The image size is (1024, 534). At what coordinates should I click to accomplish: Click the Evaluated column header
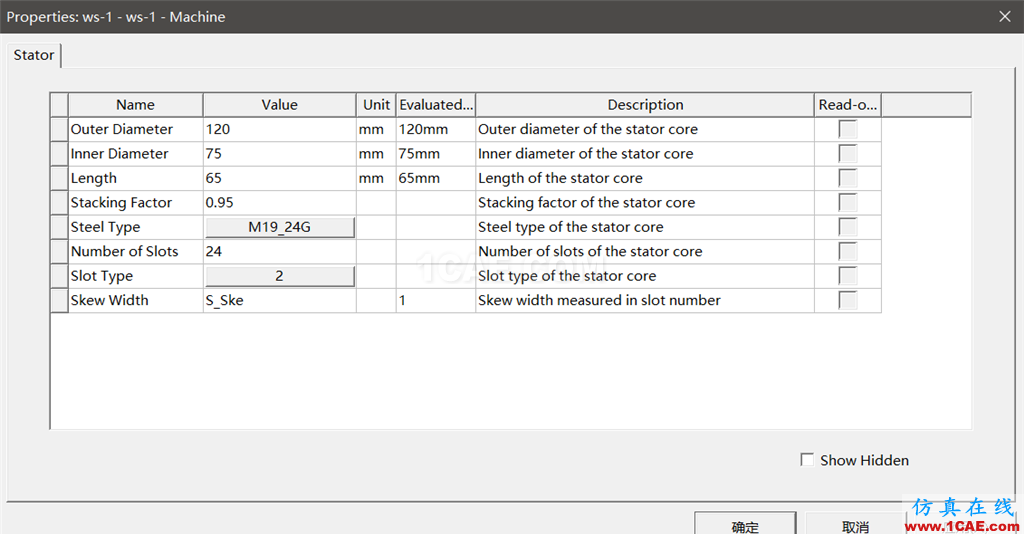tap(436, 104)
